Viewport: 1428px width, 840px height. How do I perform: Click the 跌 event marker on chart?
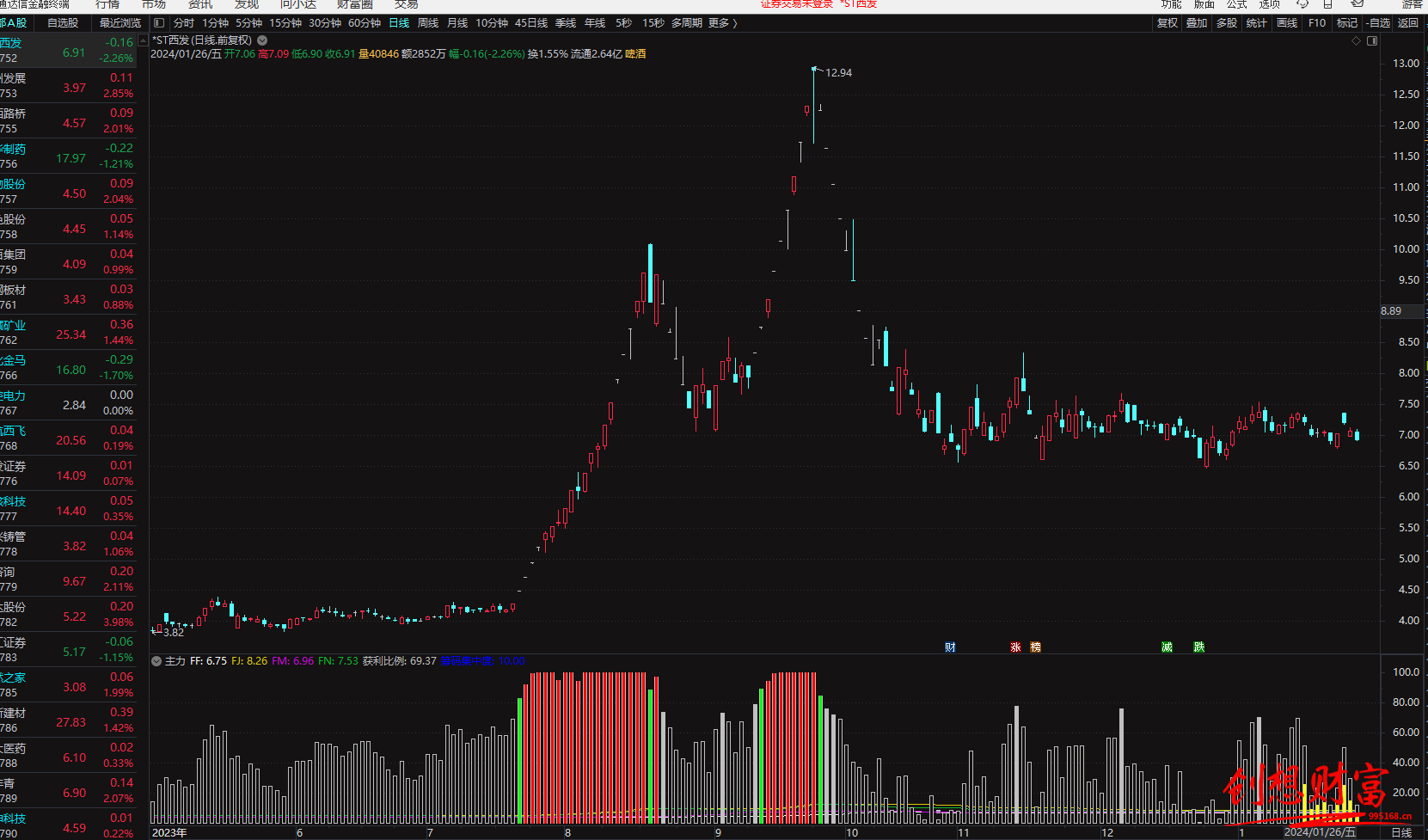1198,647
